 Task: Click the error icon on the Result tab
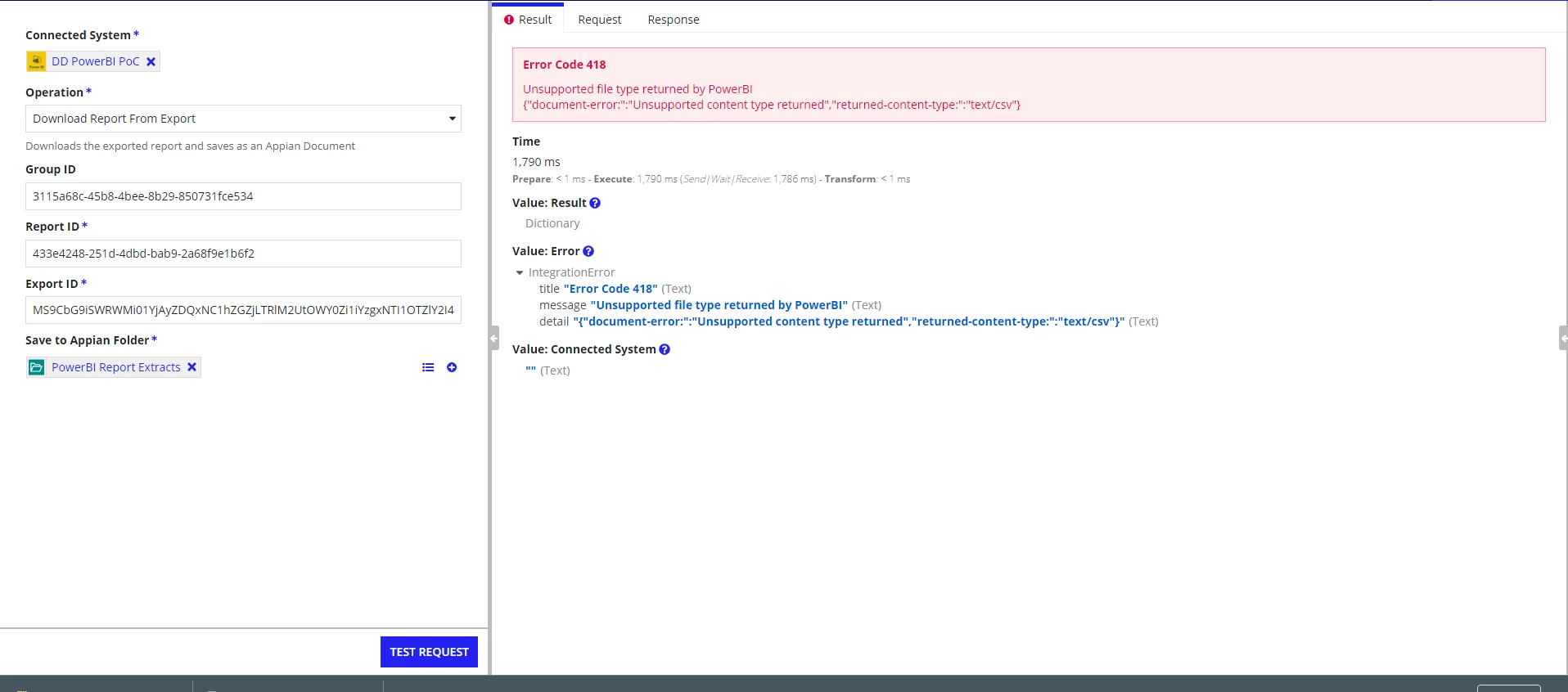(509, 20)
